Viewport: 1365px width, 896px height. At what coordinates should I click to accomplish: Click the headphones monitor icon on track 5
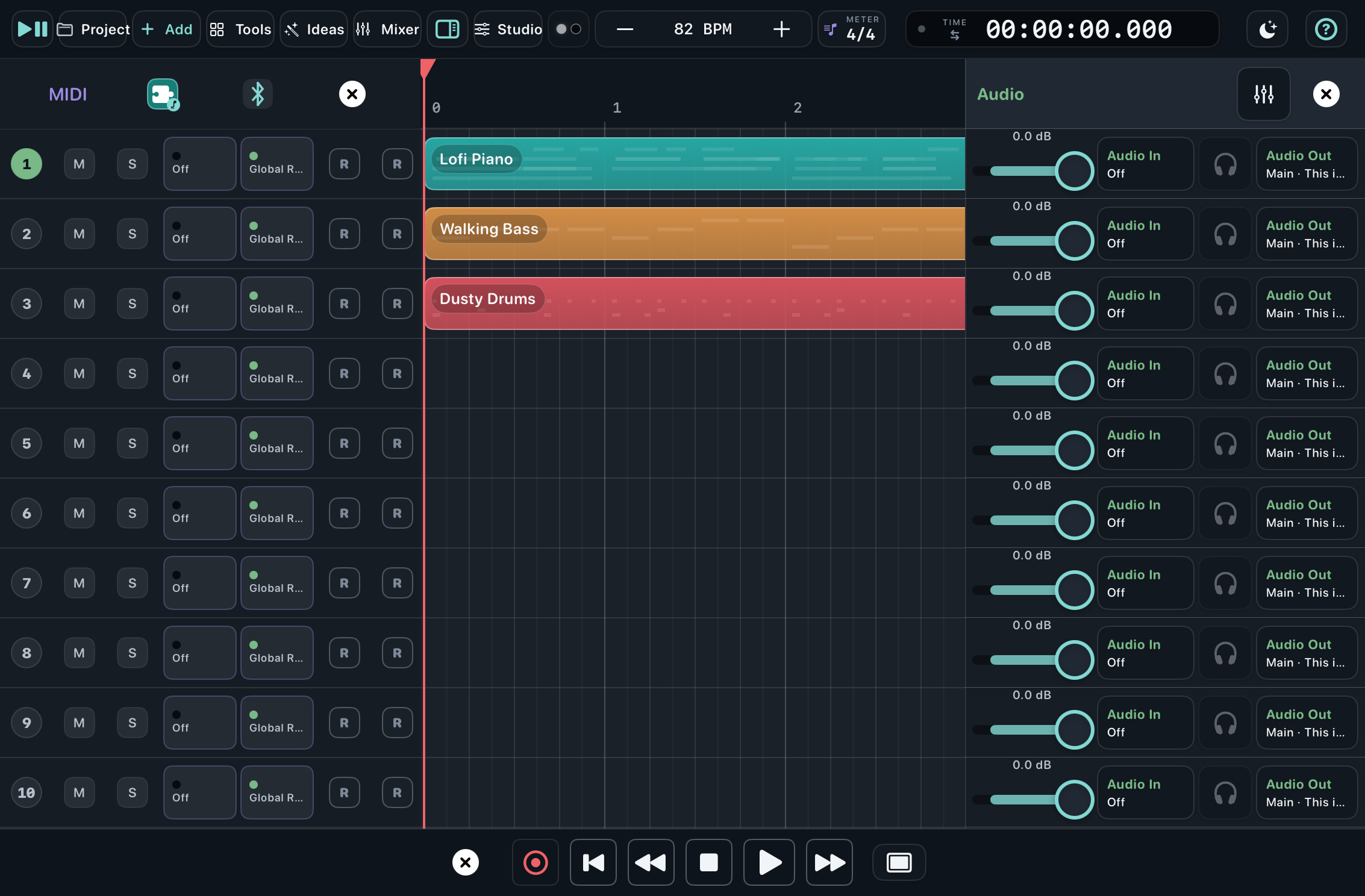[x=1225, y=443]
